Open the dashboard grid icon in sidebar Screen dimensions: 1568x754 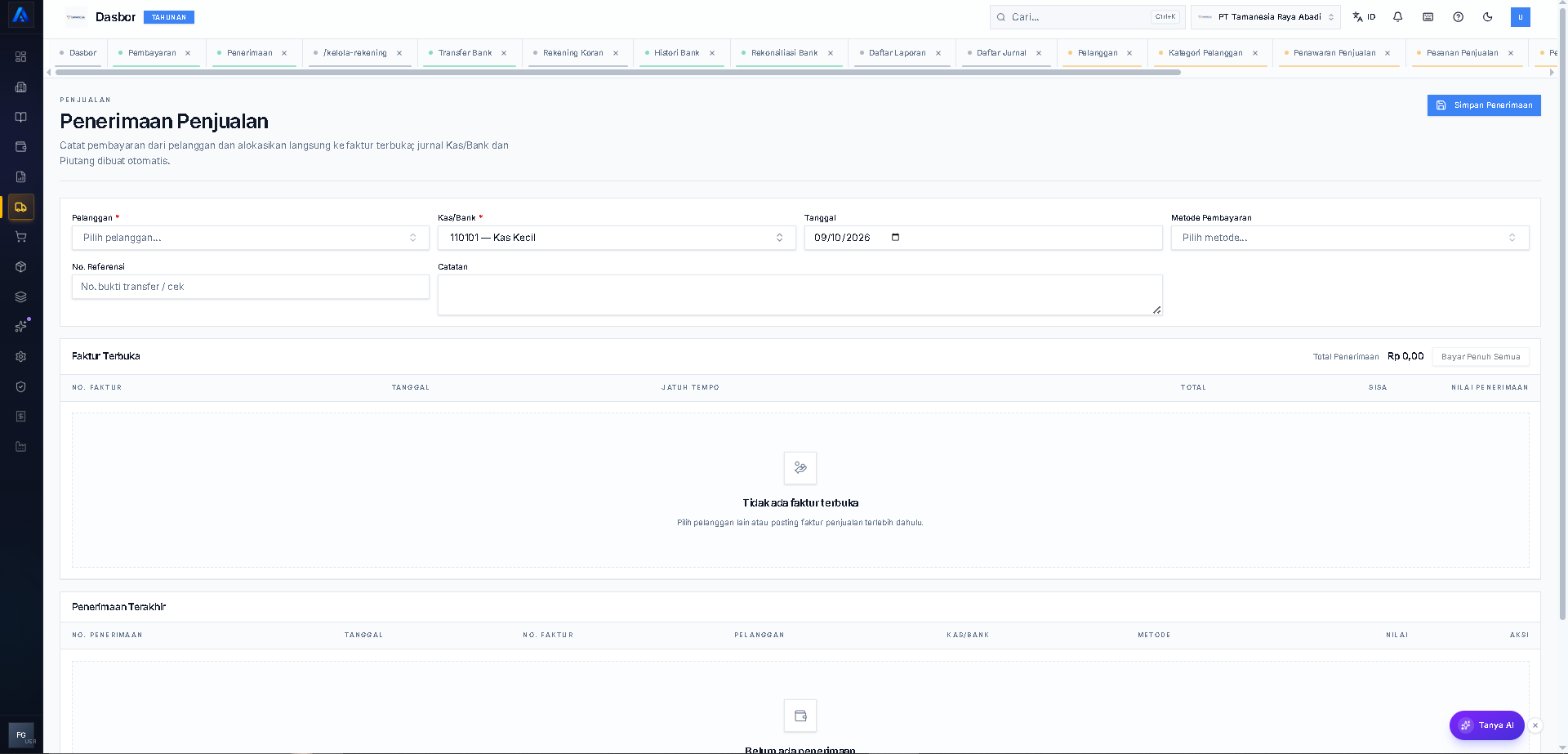coord(21,57)
